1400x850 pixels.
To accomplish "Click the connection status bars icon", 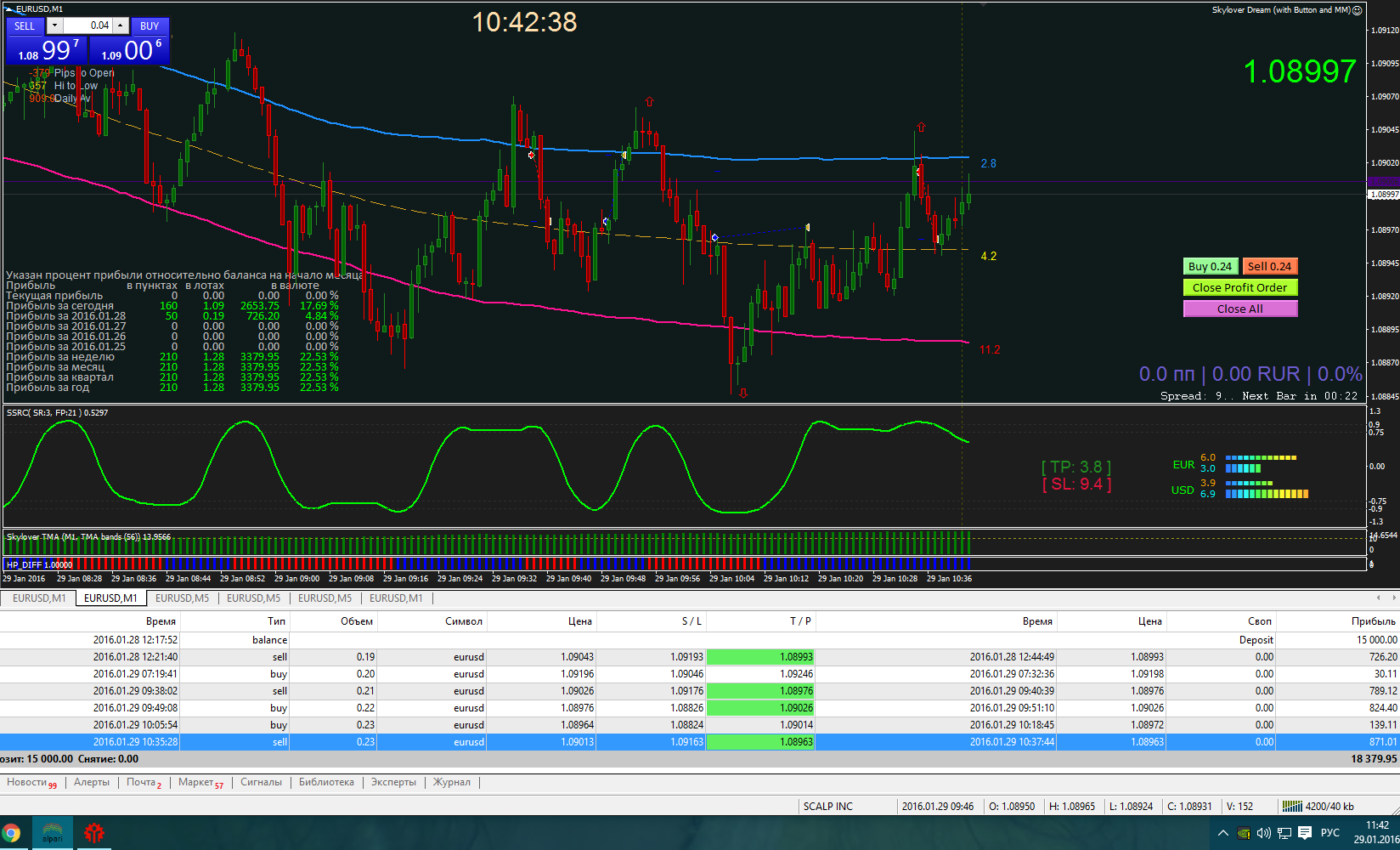I will [1292, 806].
